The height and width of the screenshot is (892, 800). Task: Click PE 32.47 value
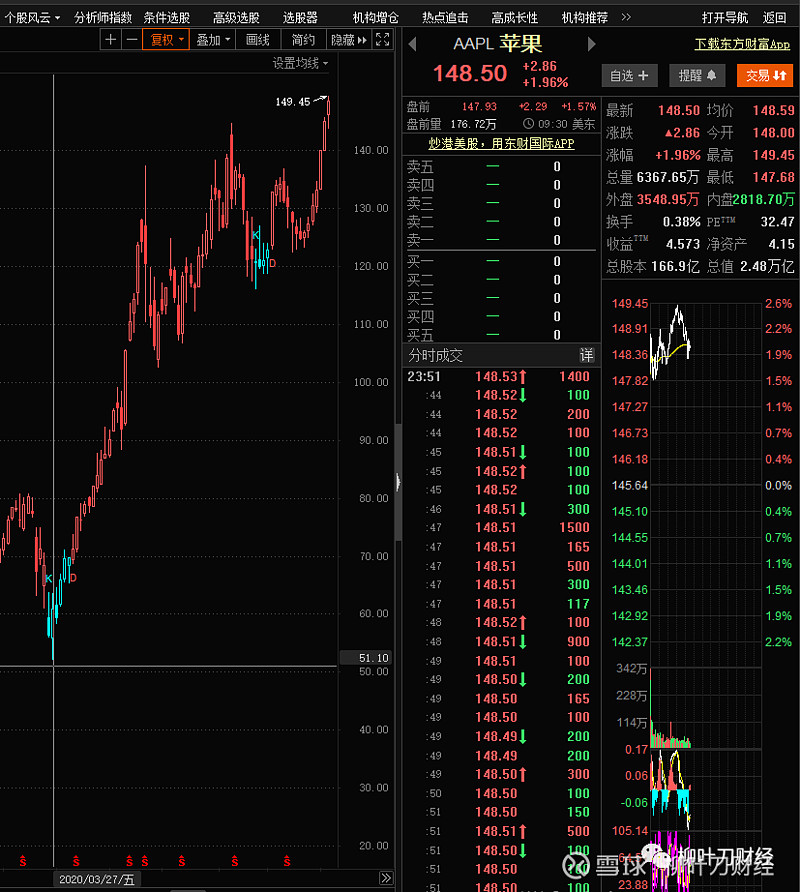[777, 222]
